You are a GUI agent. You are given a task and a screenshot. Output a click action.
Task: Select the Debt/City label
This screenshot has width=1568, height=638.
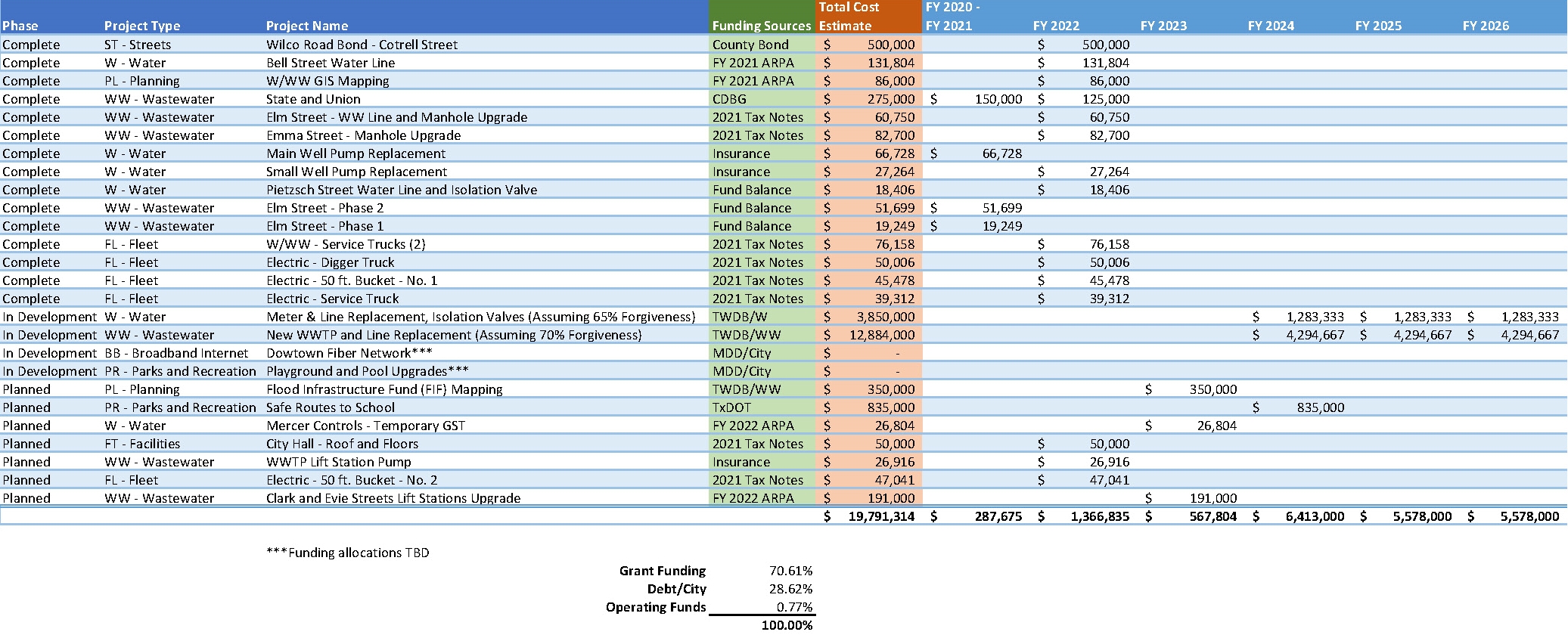677,589
